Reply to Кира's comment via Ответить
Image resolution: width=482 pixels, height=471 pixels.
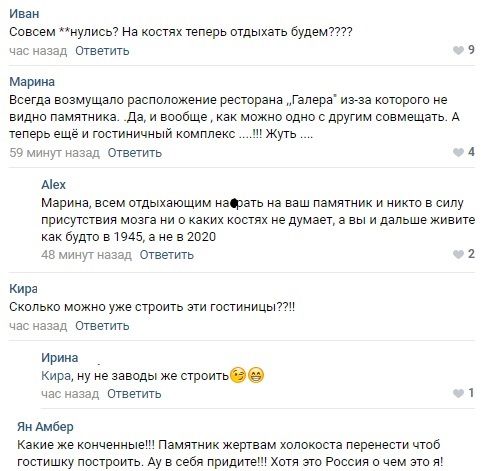[x=102, y=326]
